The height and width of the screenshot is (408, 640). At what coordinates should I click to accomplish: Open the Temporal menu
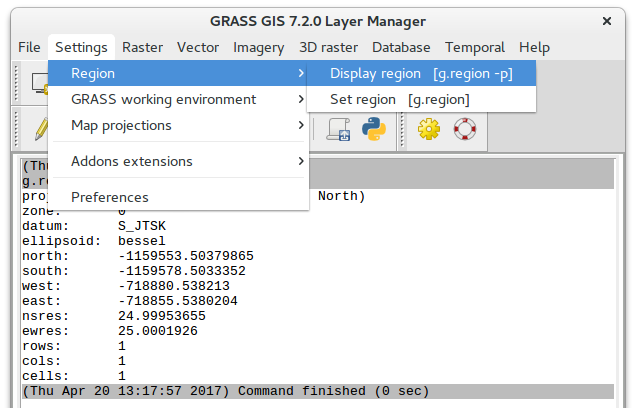(x=475, y=47)
